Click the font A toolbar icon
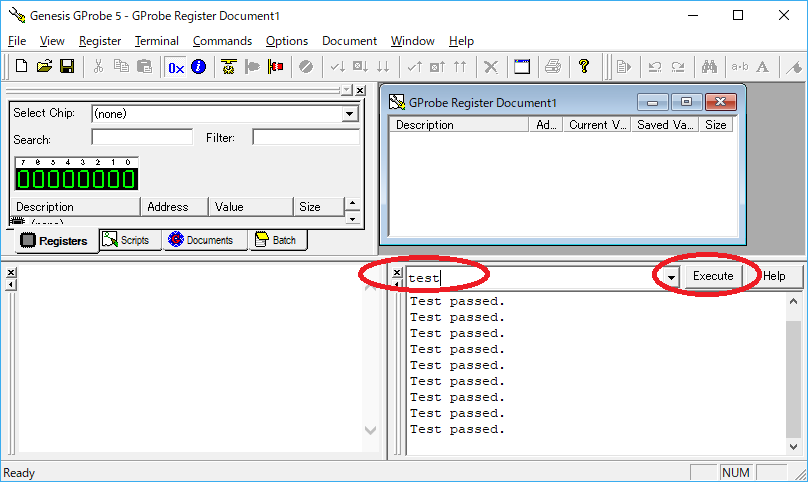Viewport: 808px width, 482px height. [763, 67]
